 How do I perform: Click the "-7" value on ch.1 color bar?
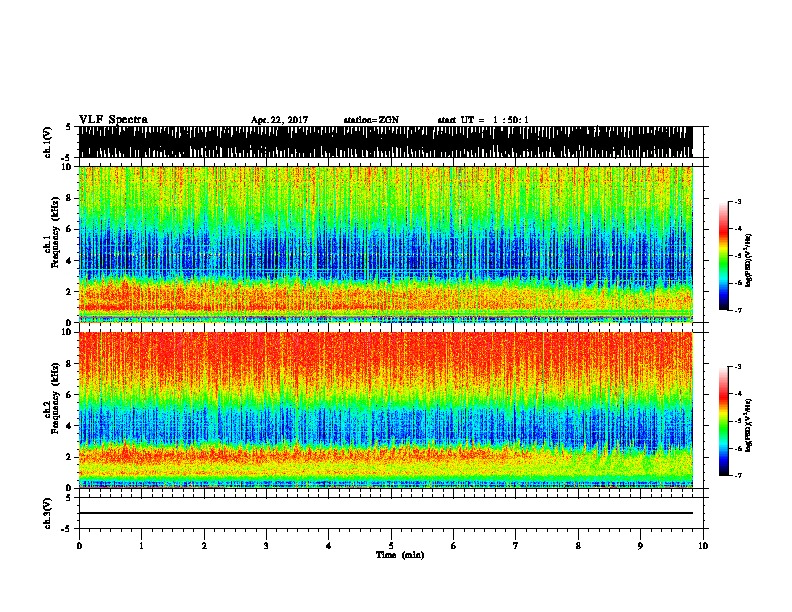pos(738,310)
